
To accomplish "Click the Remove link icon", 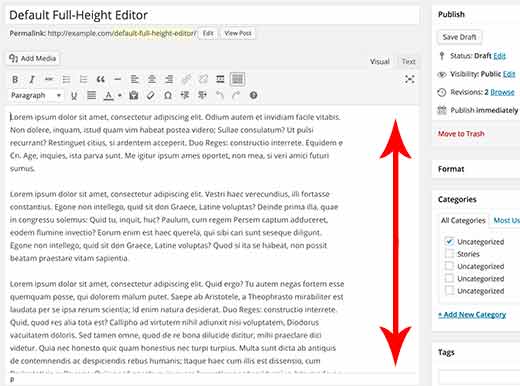I will point(203,79).
